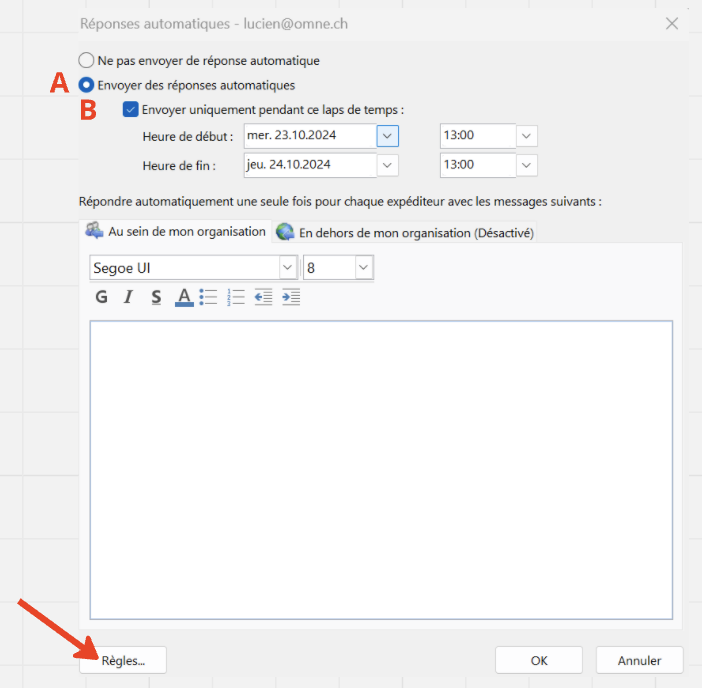
Task: Confirm with the OK button
Action: point(539,660)
